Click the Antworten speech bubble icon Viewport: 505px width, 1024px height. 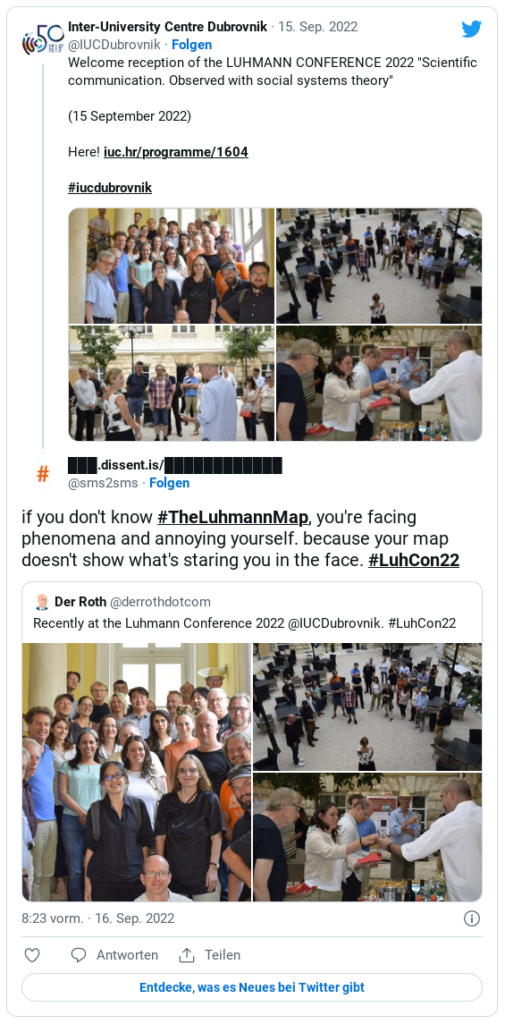click(78, 955)
